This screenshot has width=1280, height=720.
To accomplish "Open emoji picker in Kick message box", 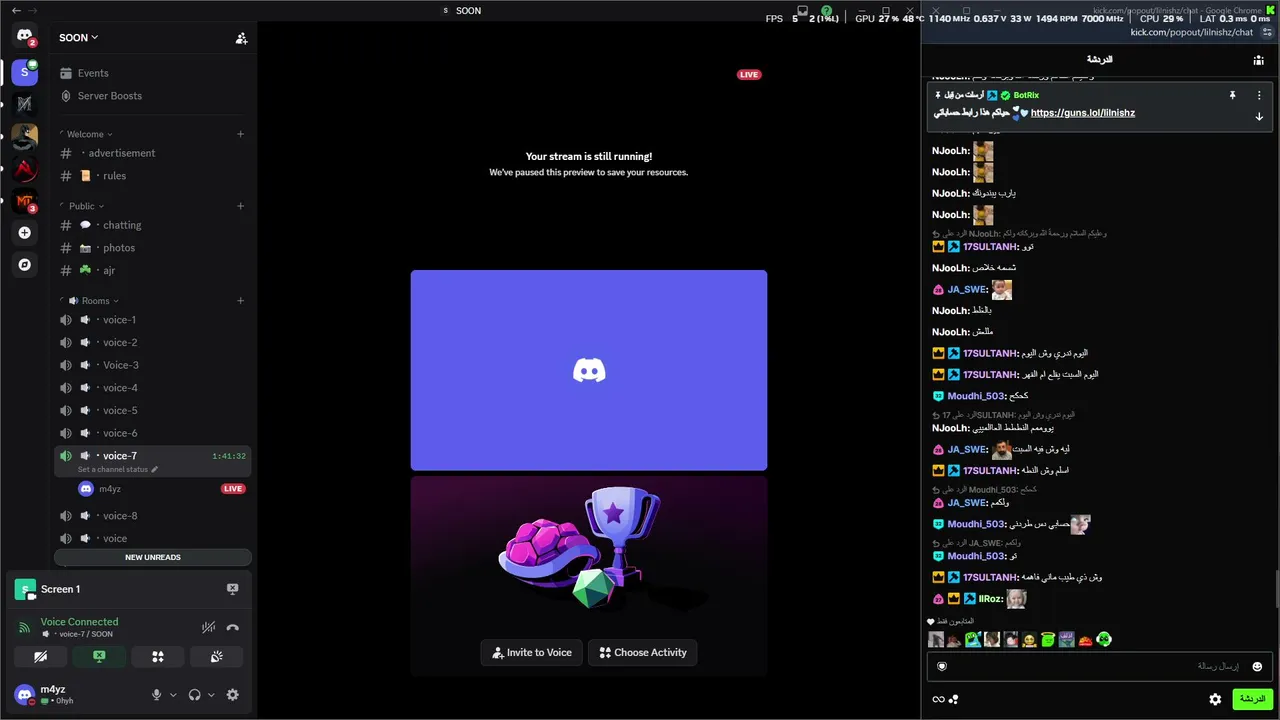I will pyautogui.click(x=1257, y=667).
